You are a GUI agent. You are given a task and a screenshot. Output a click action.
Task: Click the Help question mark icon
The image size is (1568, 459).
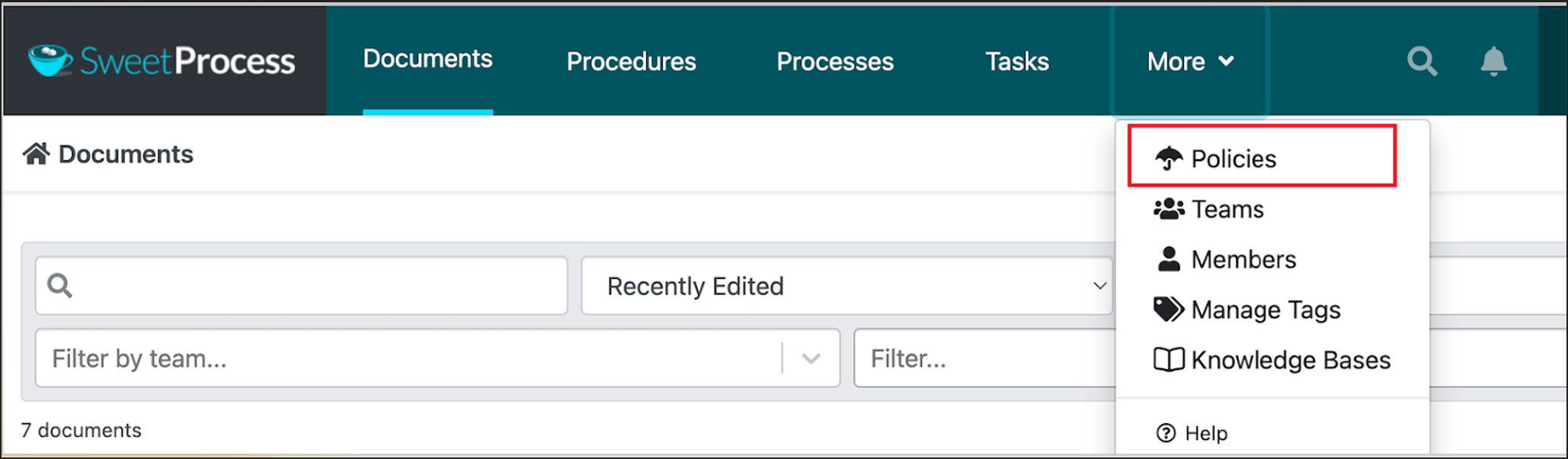(1166, 433)
